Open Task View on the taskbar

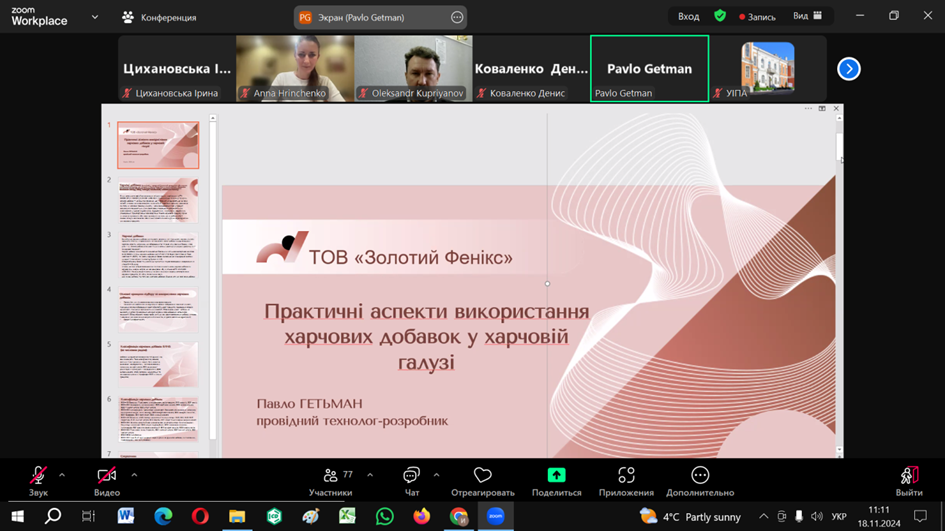pyautogui.click(x=89, y=517)
